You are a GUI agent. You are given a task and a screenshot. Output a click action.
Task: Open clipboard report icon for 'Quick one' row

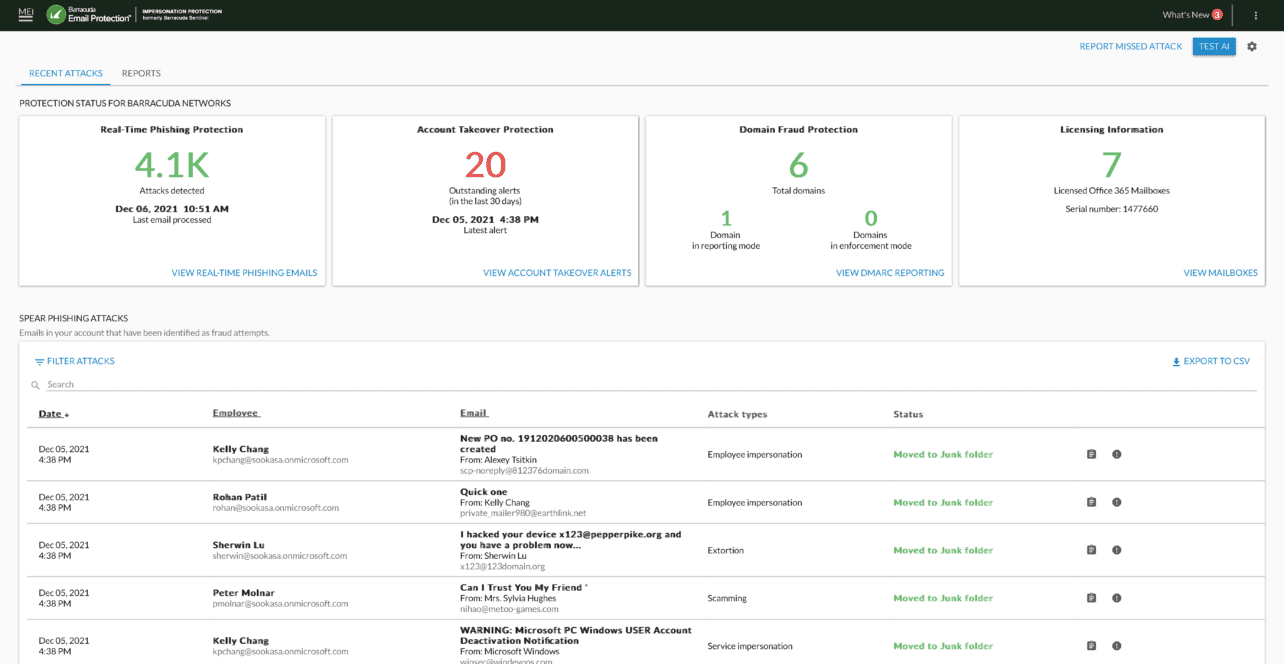1092,503
